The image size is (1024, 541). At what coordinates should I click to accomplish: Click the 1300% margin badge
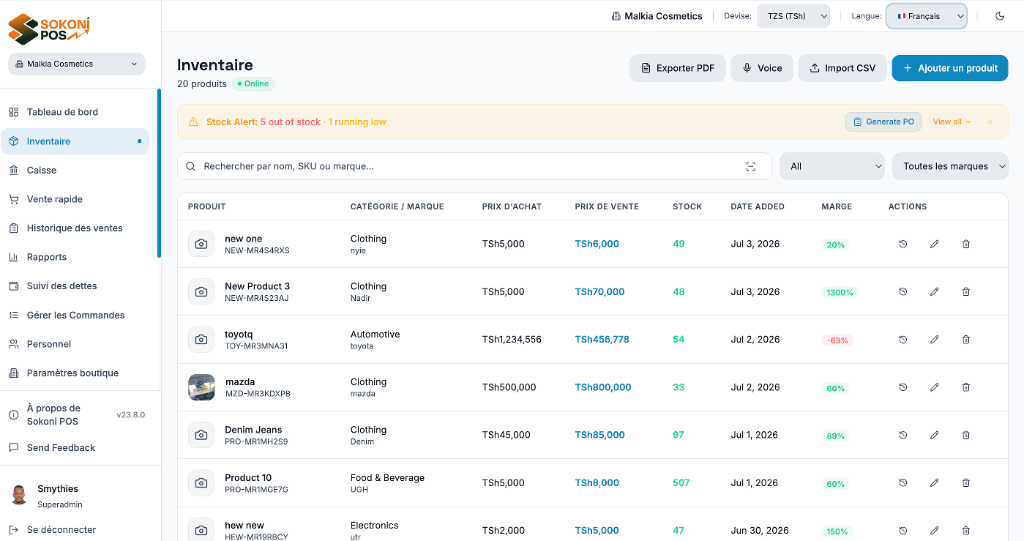(x=840, y=292)
